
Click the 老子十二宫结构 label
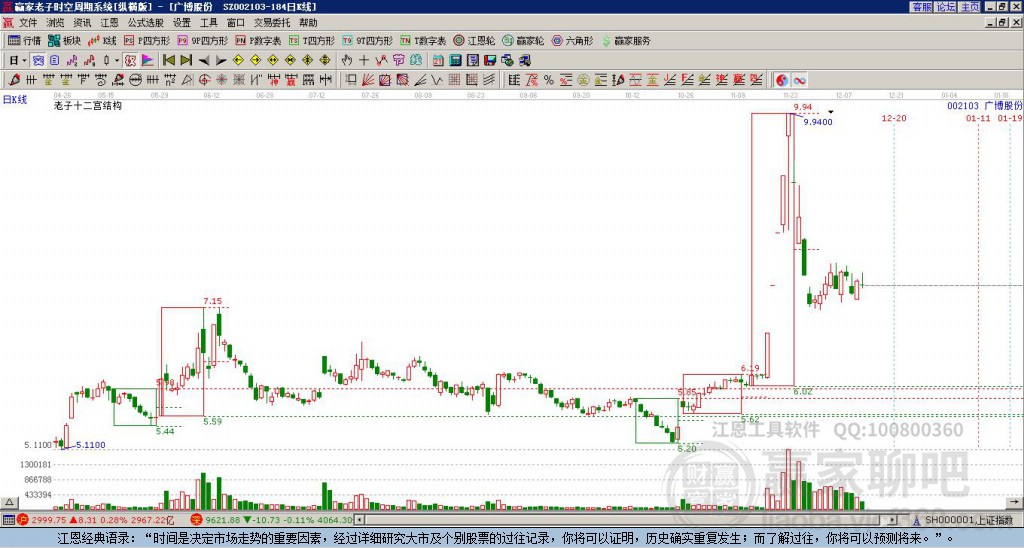pyautogui.click(x=88, y=105)
